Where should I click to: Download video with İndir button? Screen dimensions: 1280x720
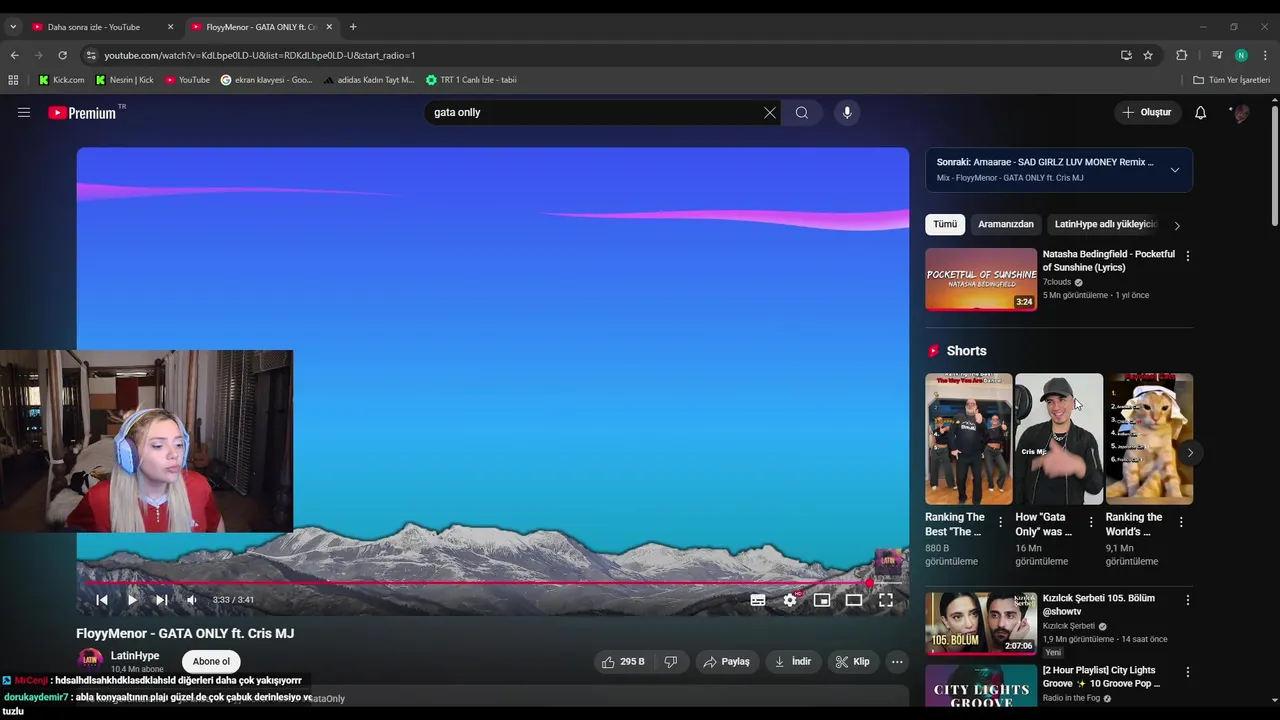click(x=793, y=661)
